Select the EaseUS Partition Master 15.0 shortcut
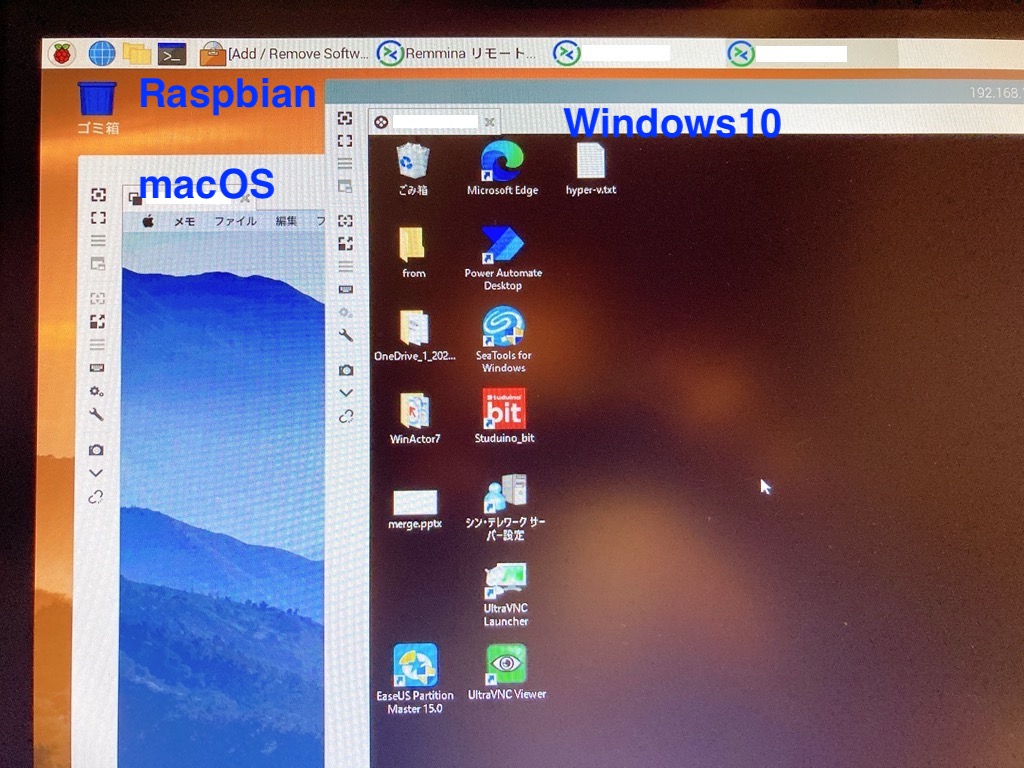The height and width of the screenshot is (768, 1024). click(415, 679)
